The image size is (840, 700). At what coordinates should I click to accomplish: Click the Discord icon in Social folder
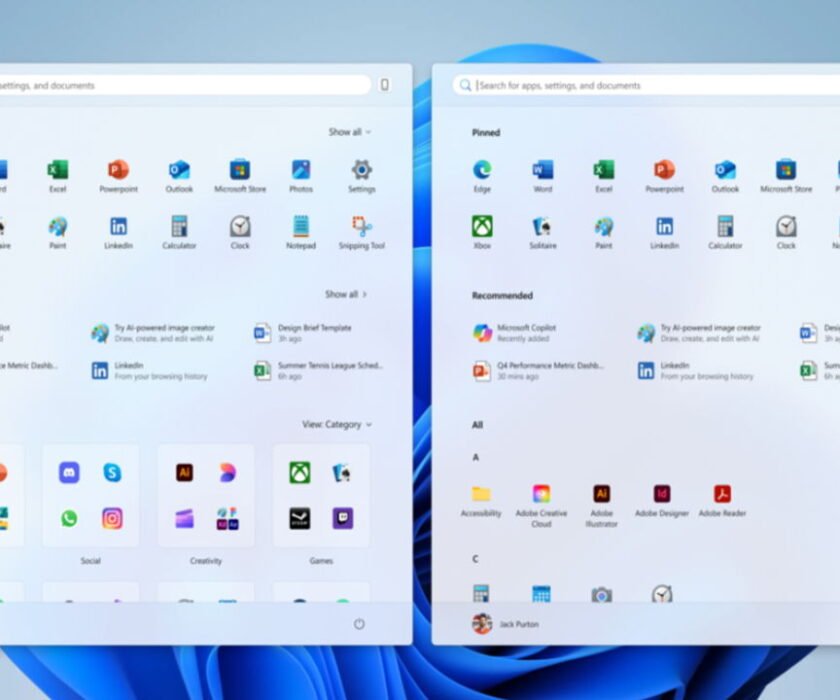coord(69,473)
